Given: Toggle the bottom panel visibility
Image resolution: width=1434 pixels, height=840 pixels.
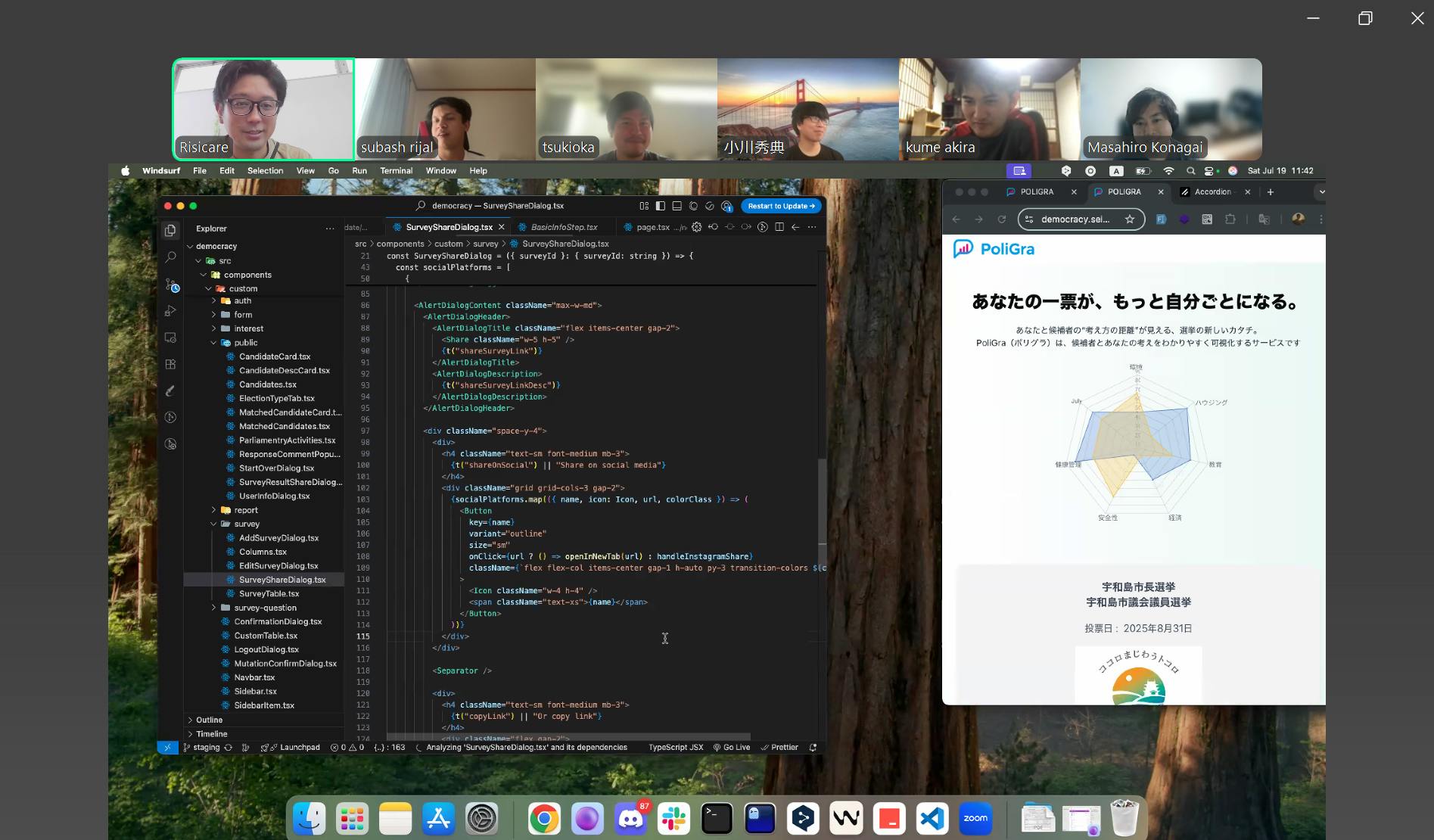Looking at the screenshot, I should [x=677, y=206].
